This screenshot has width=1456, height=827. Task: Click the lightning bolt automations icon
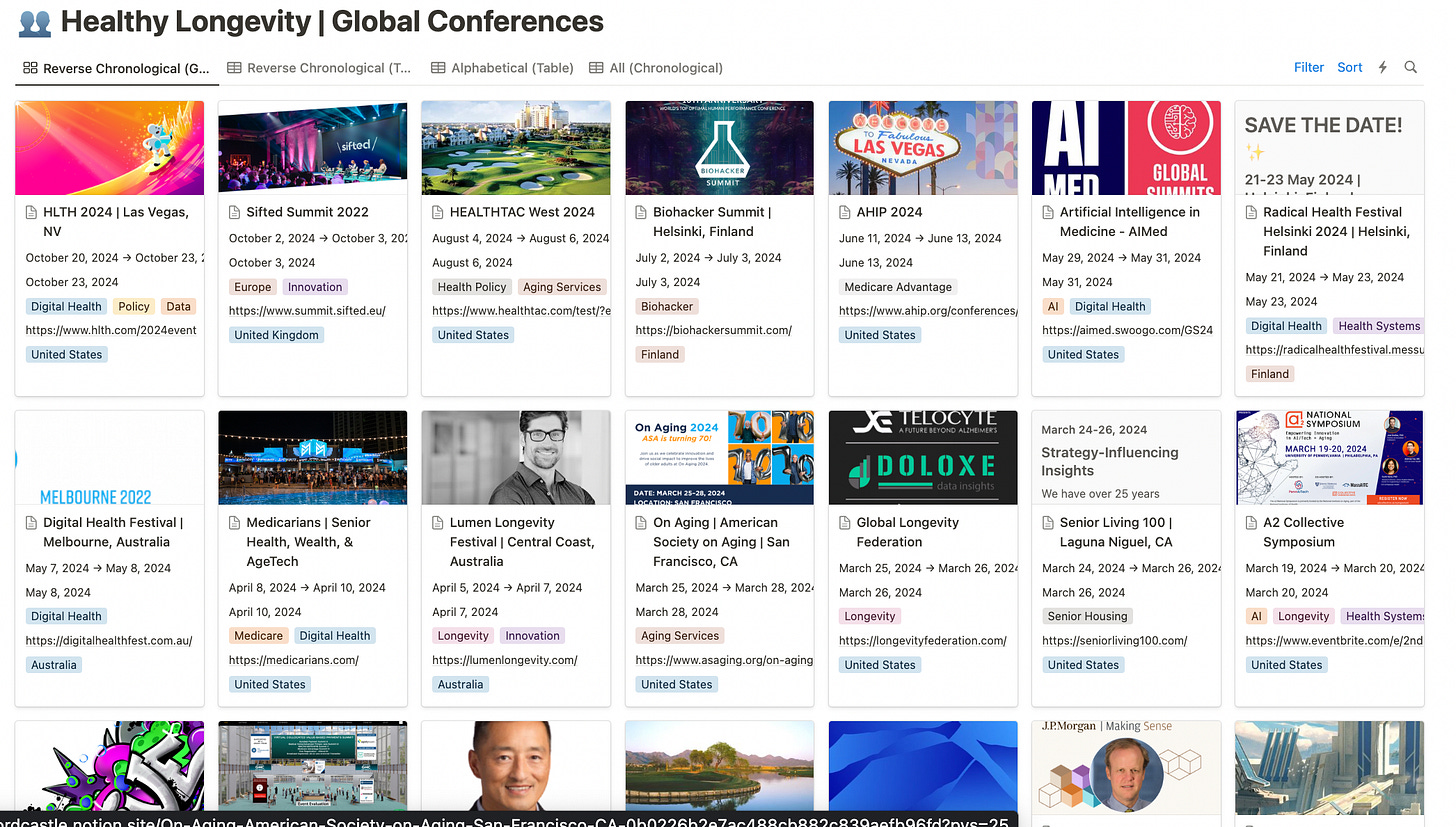tap(1383, 67)
